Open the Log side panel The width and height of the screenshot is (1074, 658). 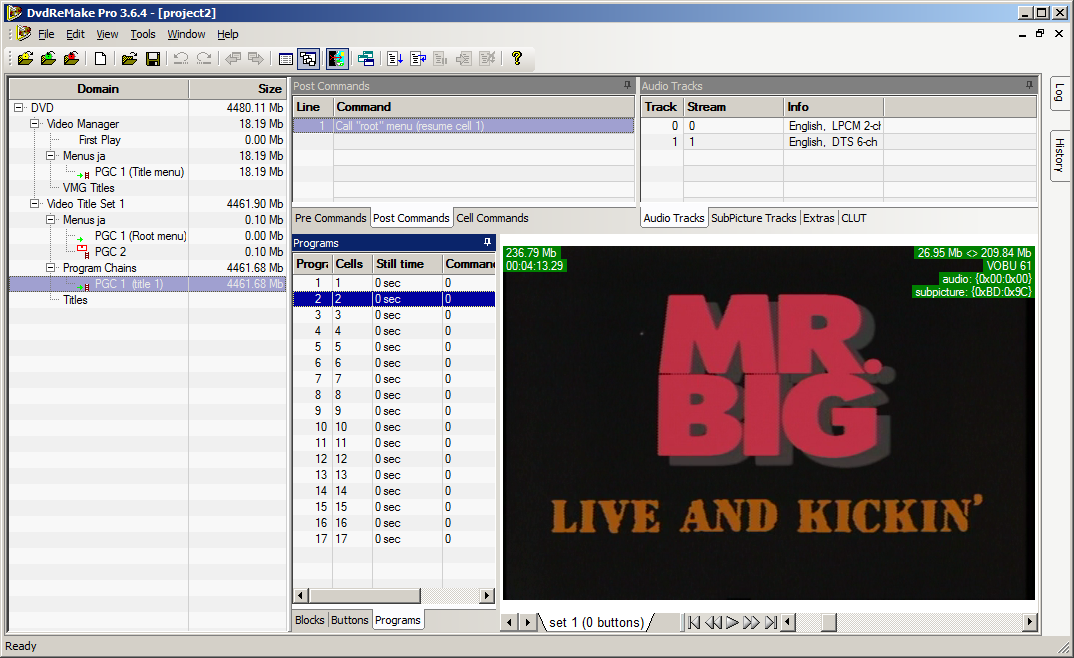pyautogui.click(x=1060, y=92)
